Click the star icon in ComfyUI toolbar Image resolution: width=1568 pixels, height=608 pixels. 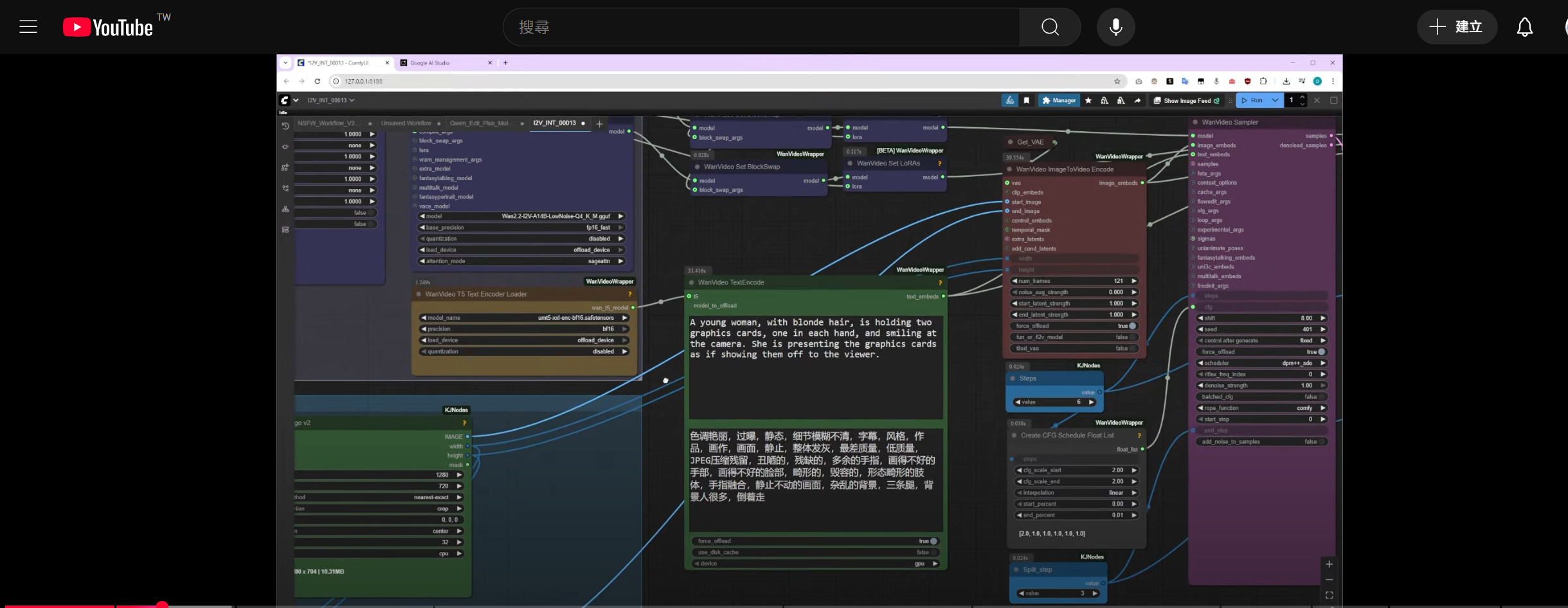(x=1088, y=100)
